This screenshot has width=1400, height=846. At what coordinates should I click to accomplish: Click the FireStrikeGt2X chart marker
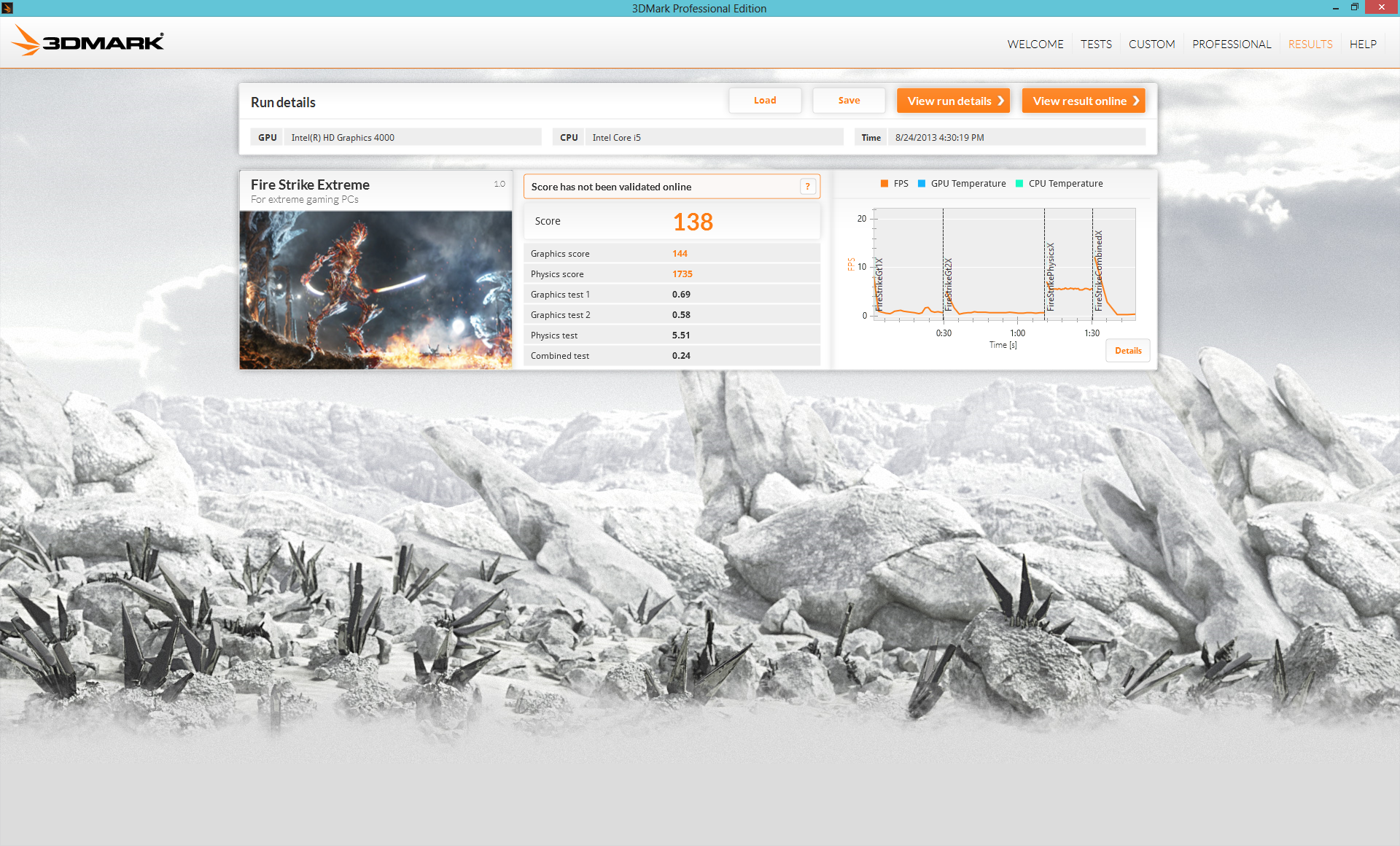click(948, 285)
